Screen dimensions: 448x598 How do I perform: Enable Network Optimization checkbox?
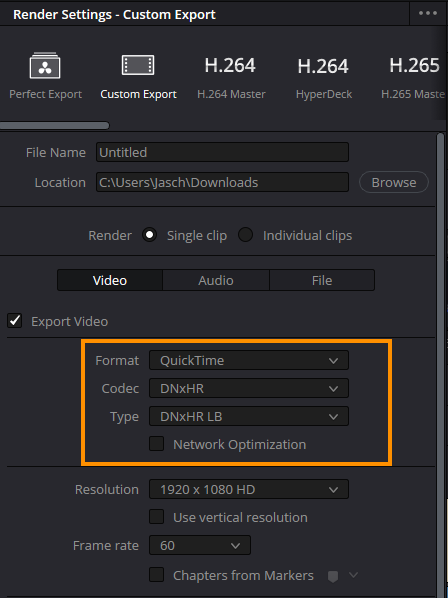pyautogui.click(x=156, y=444)
